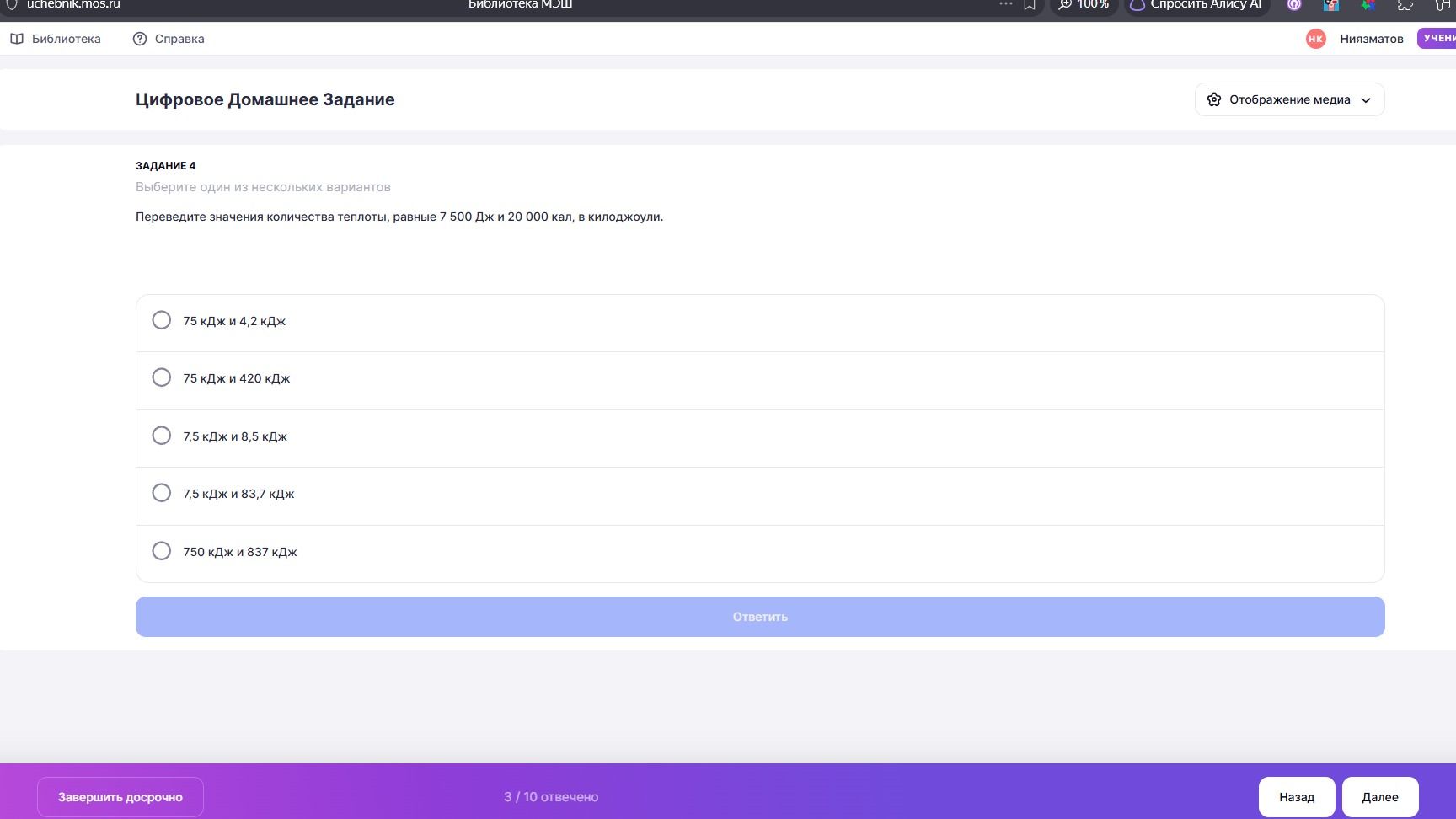The height and width of the screenshot is (819, 1456).
Task: Click the Ответить submit button
Action: (x=760, y=617)
